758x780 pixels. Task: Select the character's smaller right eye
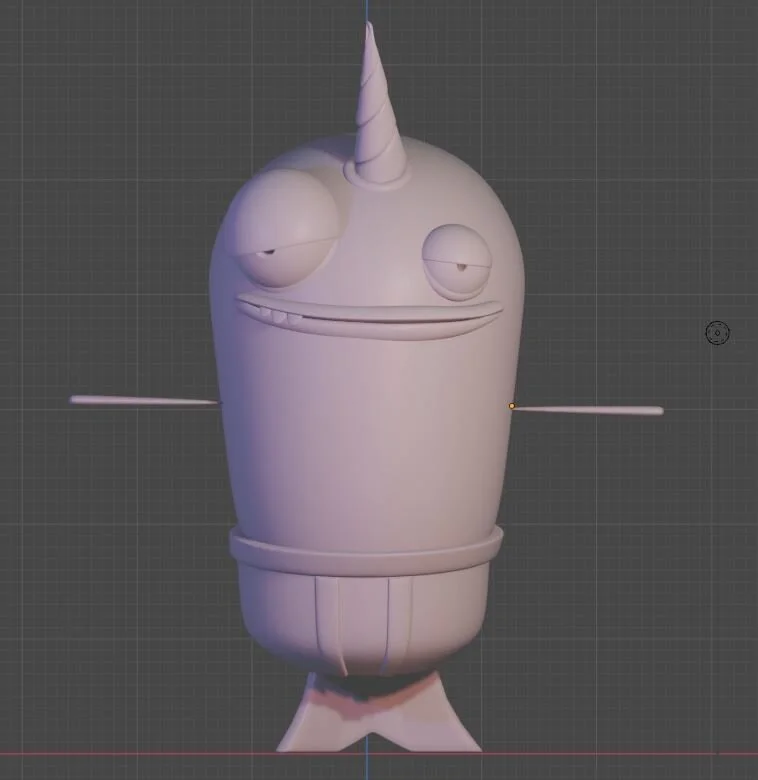tap(456, 262)
